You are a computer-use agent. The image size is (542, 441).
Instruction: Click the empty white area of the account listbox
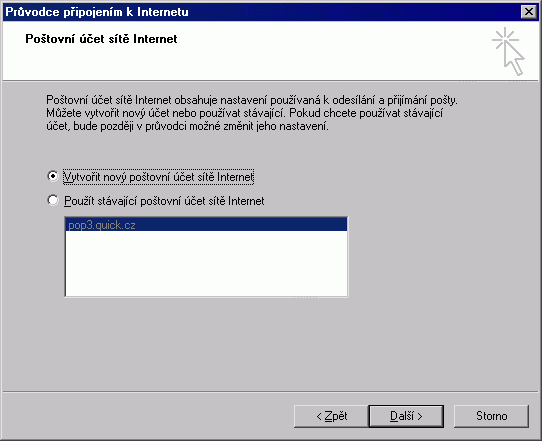click(x=206, y=263)
